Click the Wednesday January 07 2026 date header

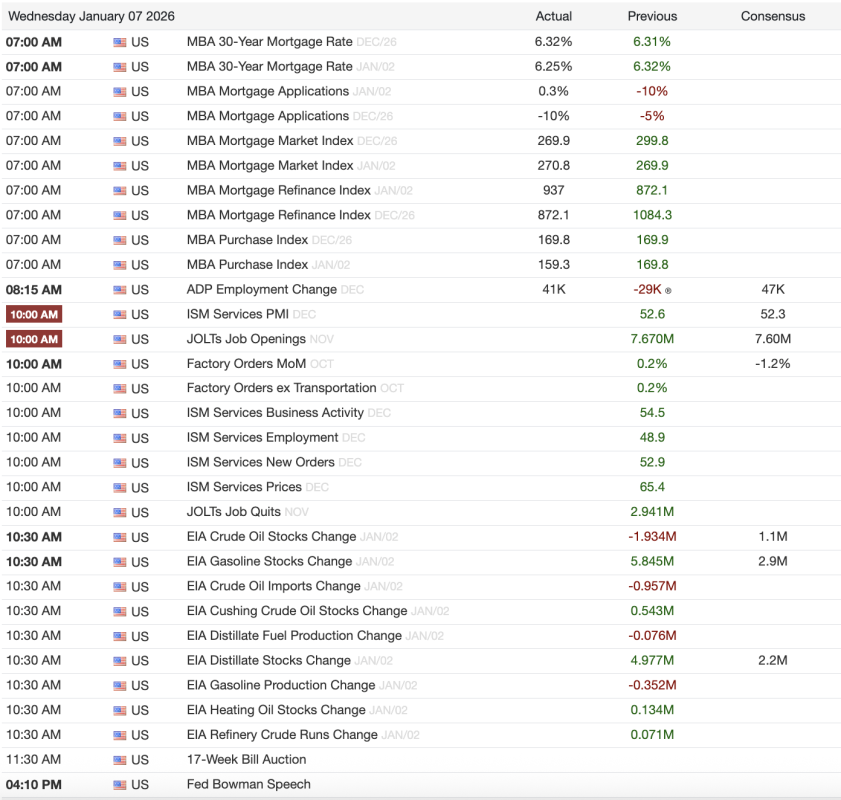point(91,16)
